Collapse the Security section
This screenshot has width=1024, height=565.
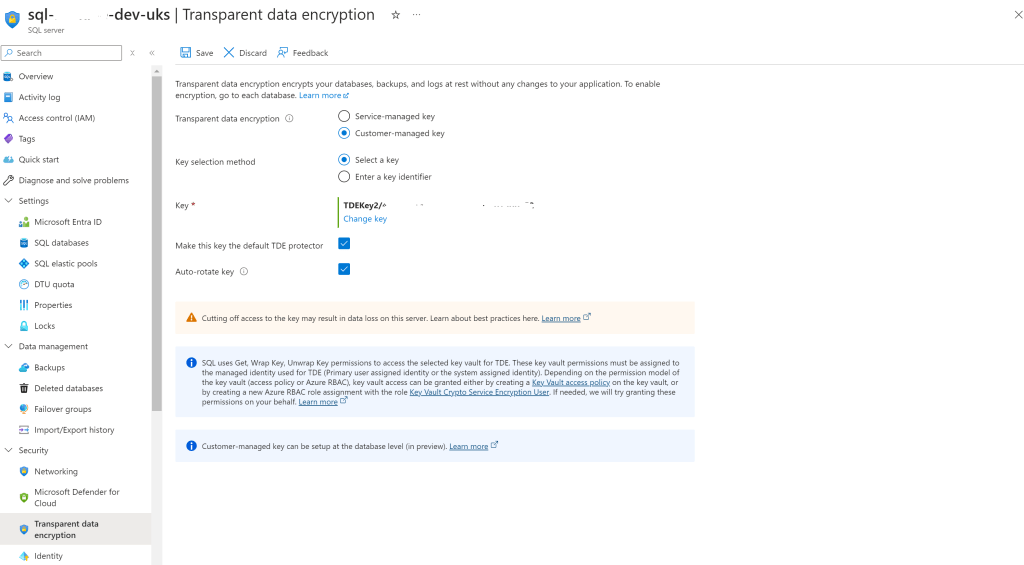click(8, 451)
